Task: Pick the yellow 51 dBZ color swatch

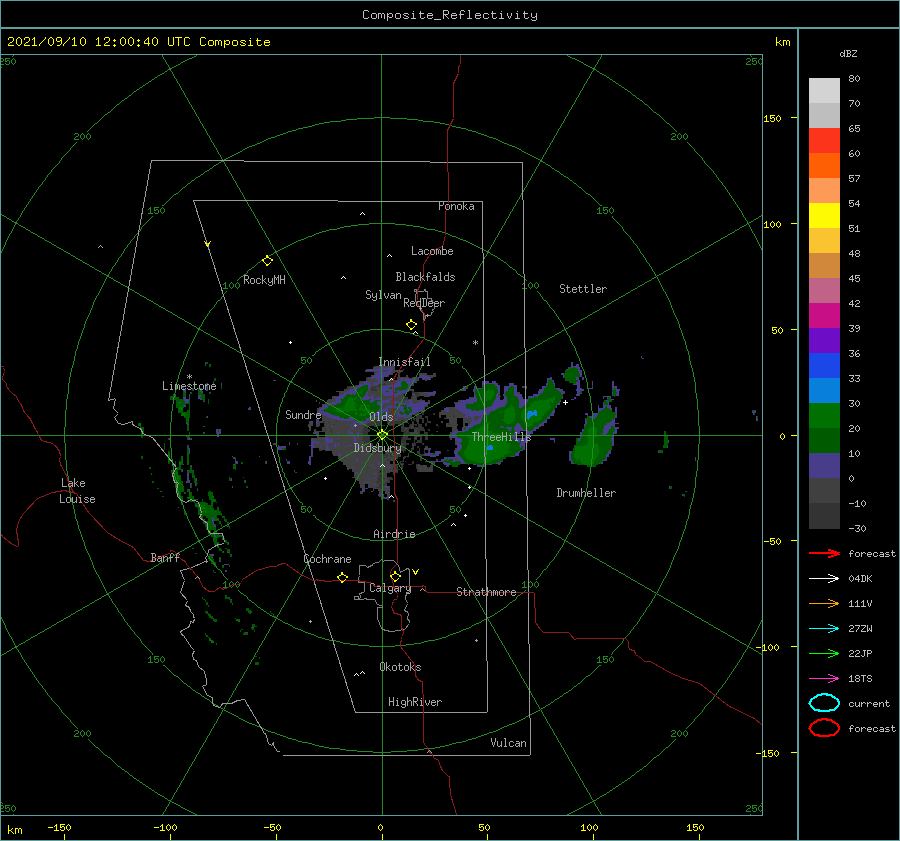Action: [x=824, y=215]
